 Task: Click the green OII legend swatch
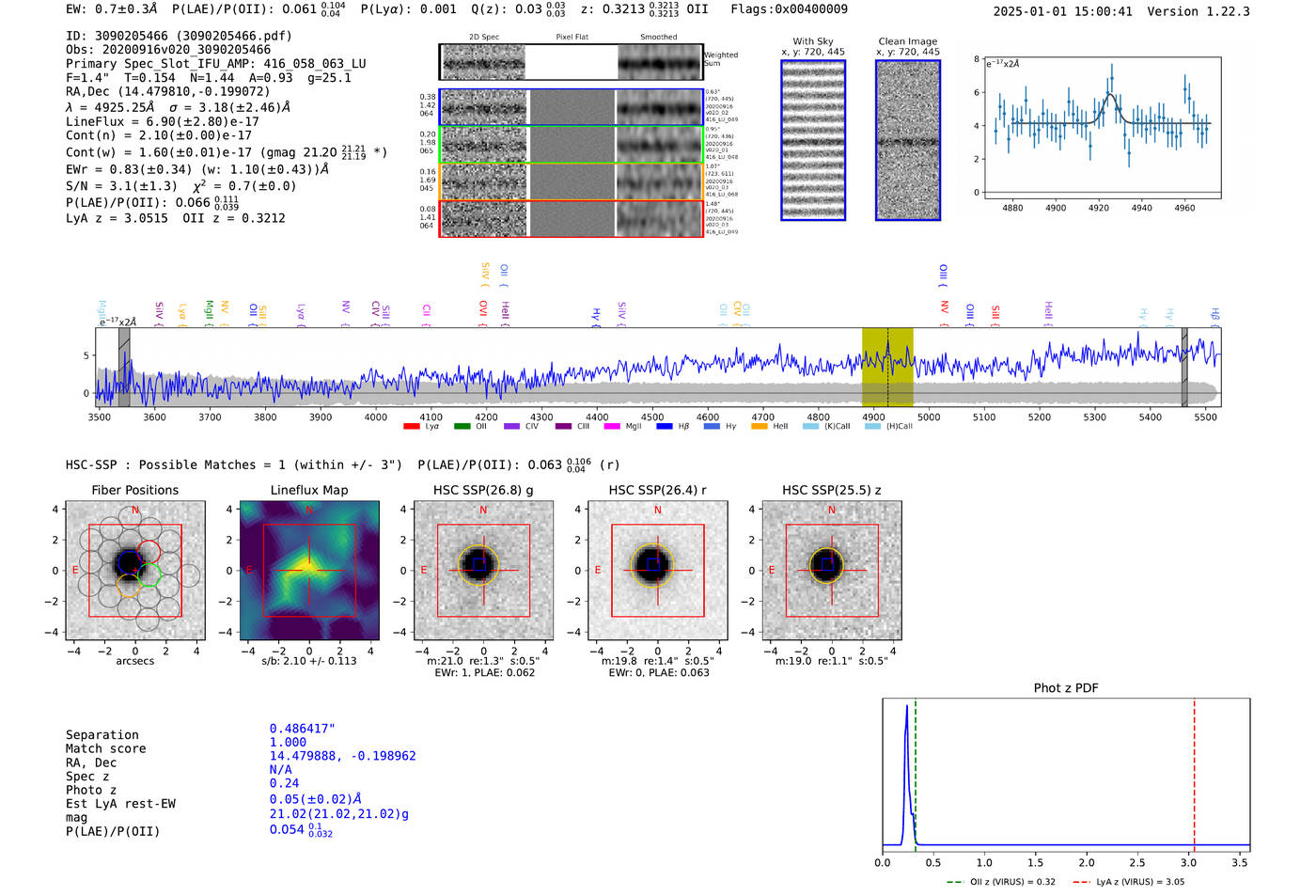(462, 427)
